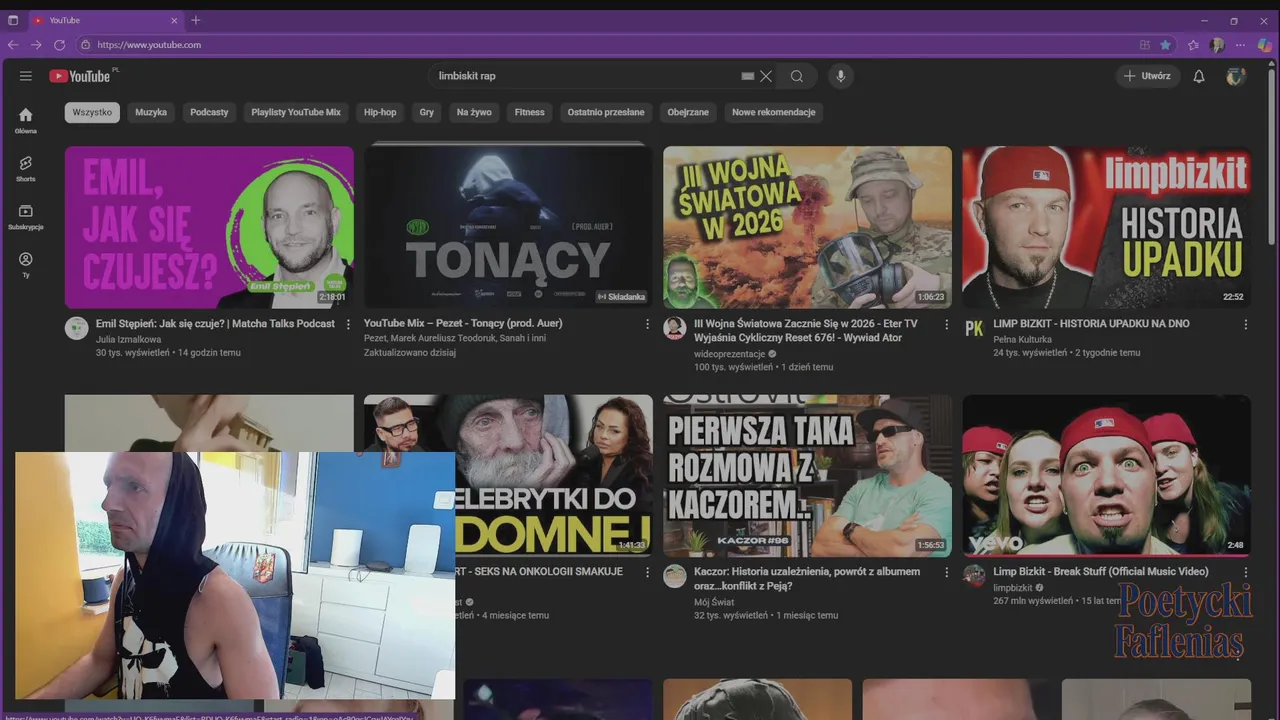Play the III Wojna Światowa w 2026 thumbnail
The width and height of the screenshot is (1280, 720).
(807, 227)
